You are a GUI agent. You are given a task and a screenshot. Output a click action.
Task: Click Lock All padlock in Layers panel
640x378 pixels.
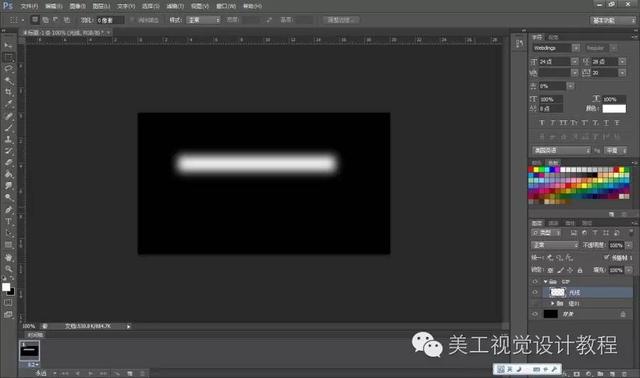[x=580, y=270]
